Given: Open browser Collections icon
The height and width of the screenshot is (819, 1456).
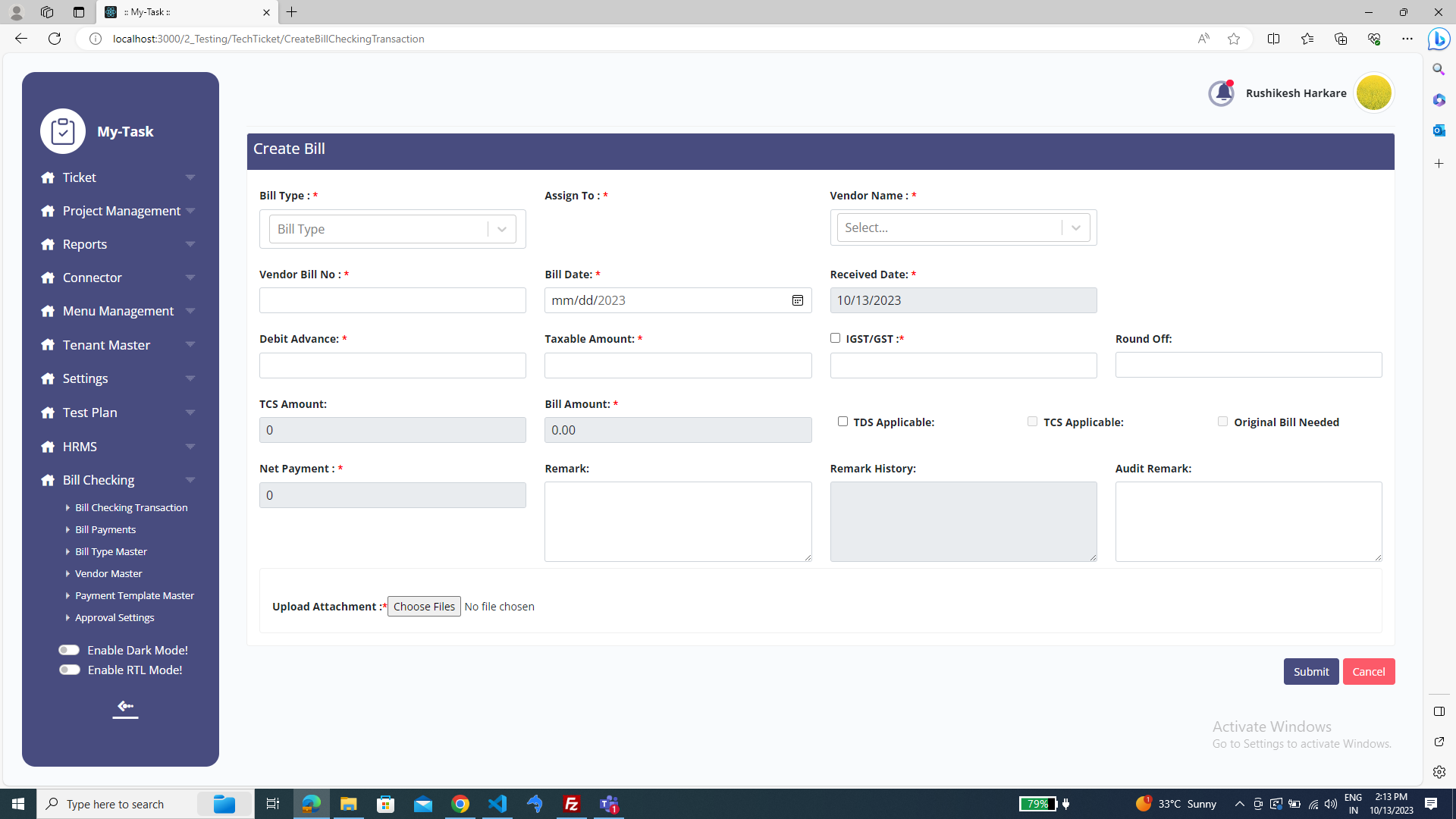Looking at the screenshot, I should coord(1340,39).
